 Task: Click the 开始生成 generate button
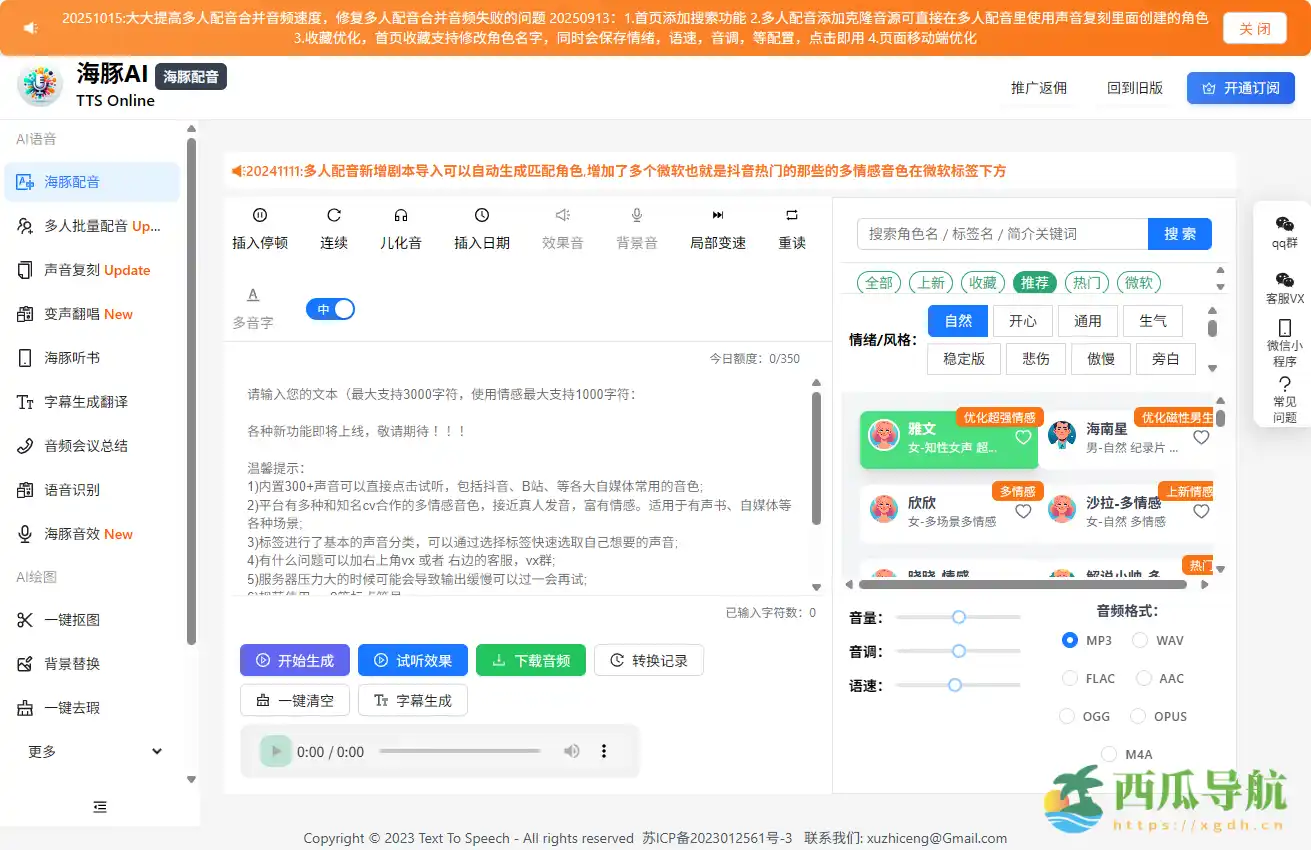pyautogui.click(x=294, y=660)
